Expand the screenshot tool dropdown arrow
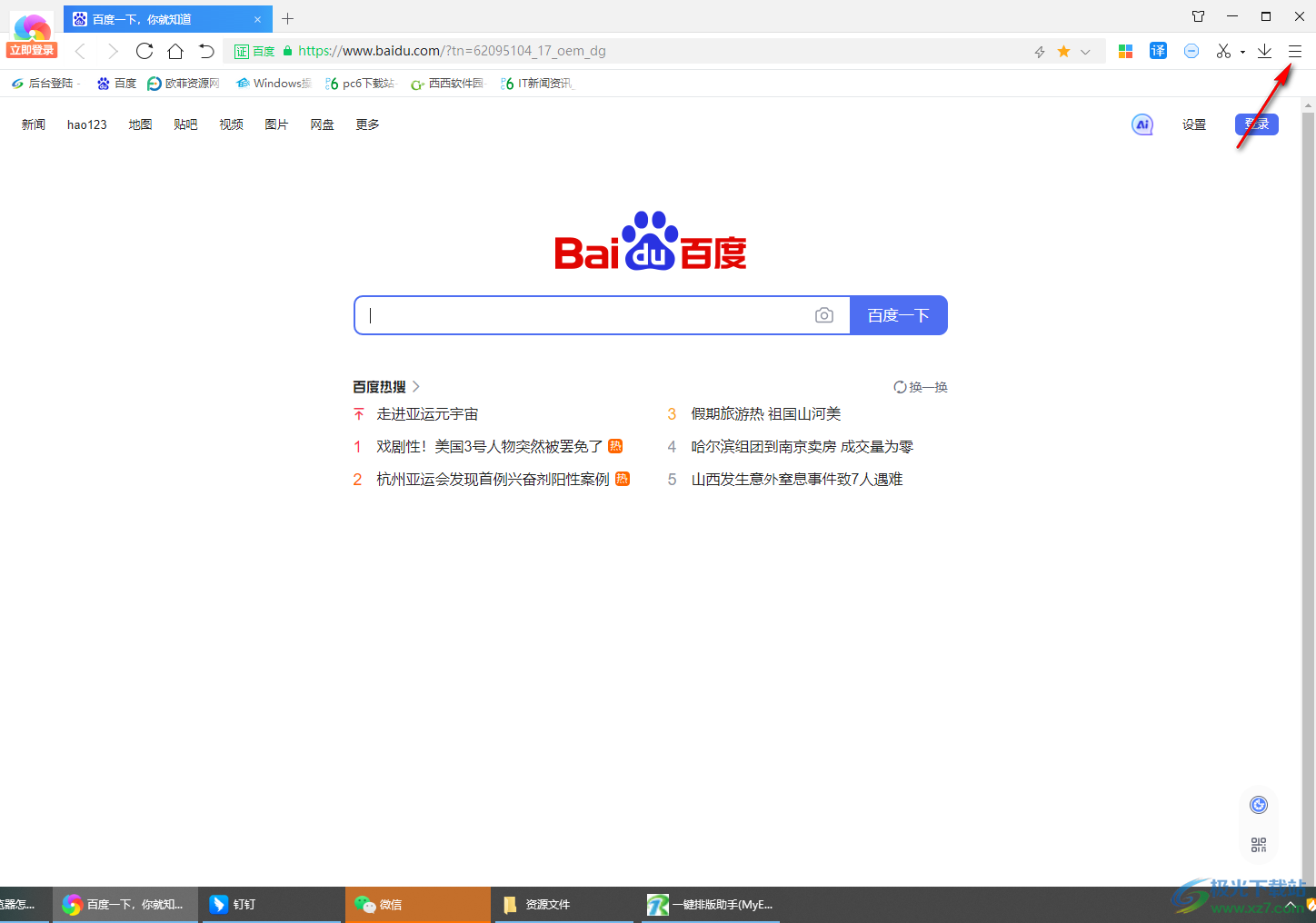Image resolution: width=1316 pixels, height=923 pixels. (1242, 52)
